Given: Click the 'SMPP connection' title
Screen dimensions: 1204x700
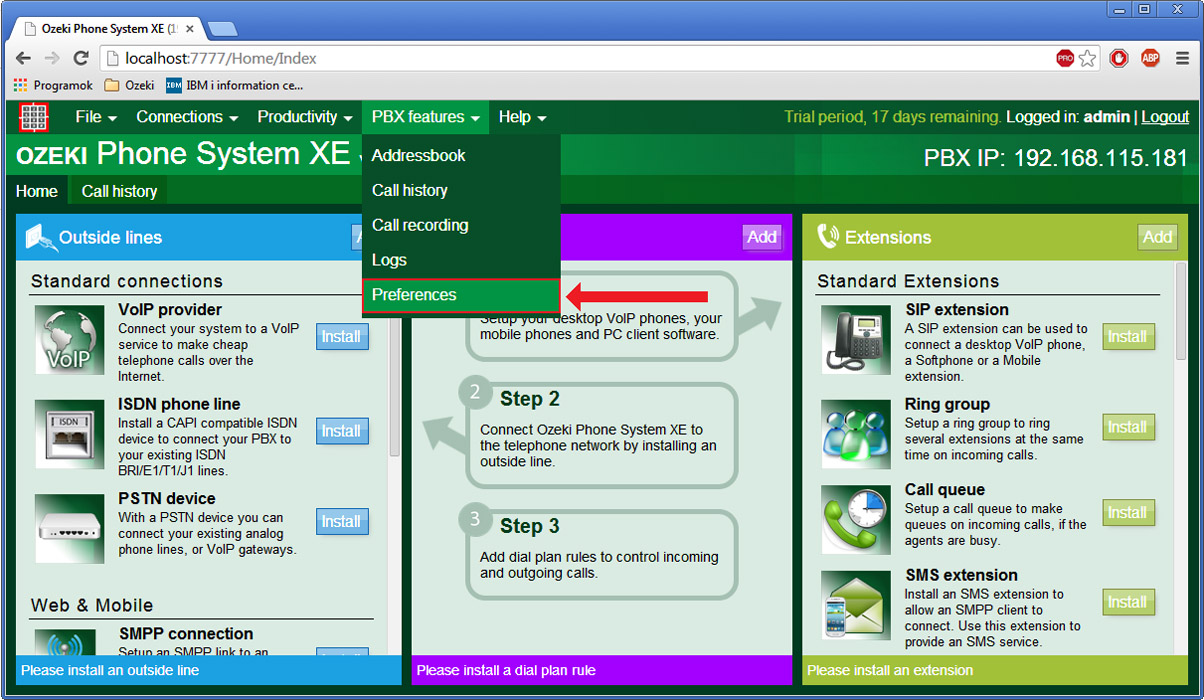Looking at the screenshot, I should 186,634.
